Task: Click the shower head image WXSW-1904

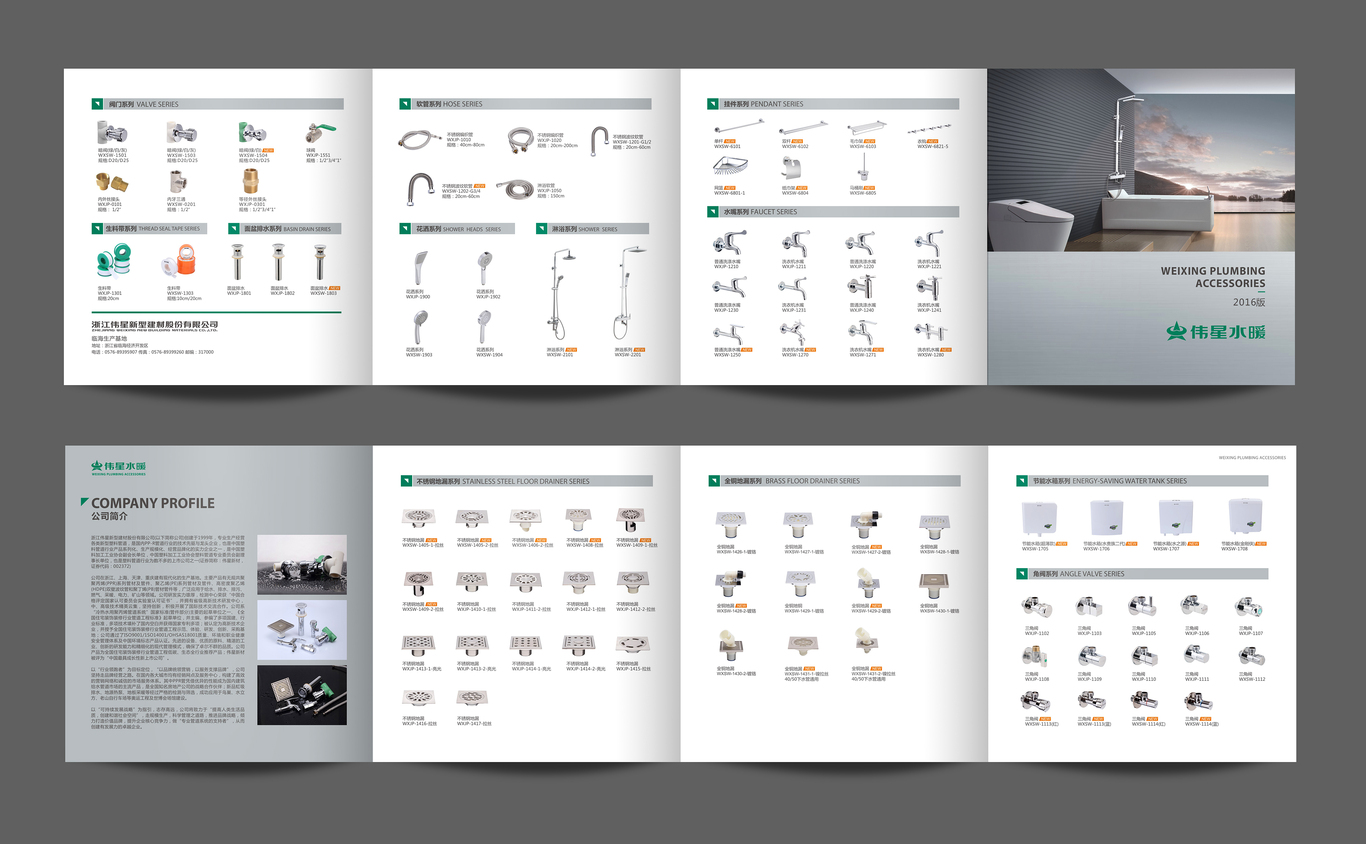Action: click(x=485, y=328)
